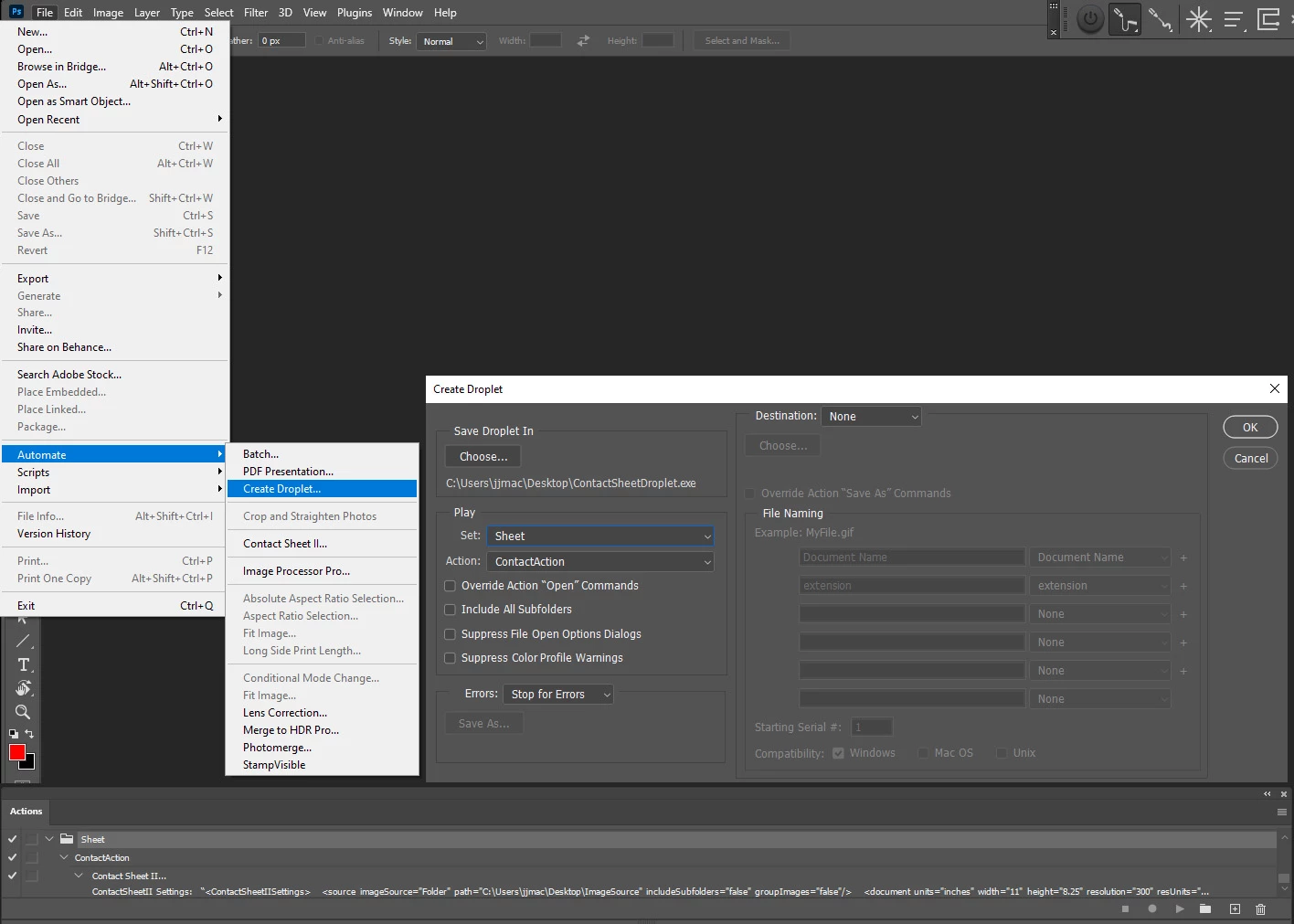Click the power button in floating panel
The height and width of the screenshot is (924, 1294).
coord(1090,19)
